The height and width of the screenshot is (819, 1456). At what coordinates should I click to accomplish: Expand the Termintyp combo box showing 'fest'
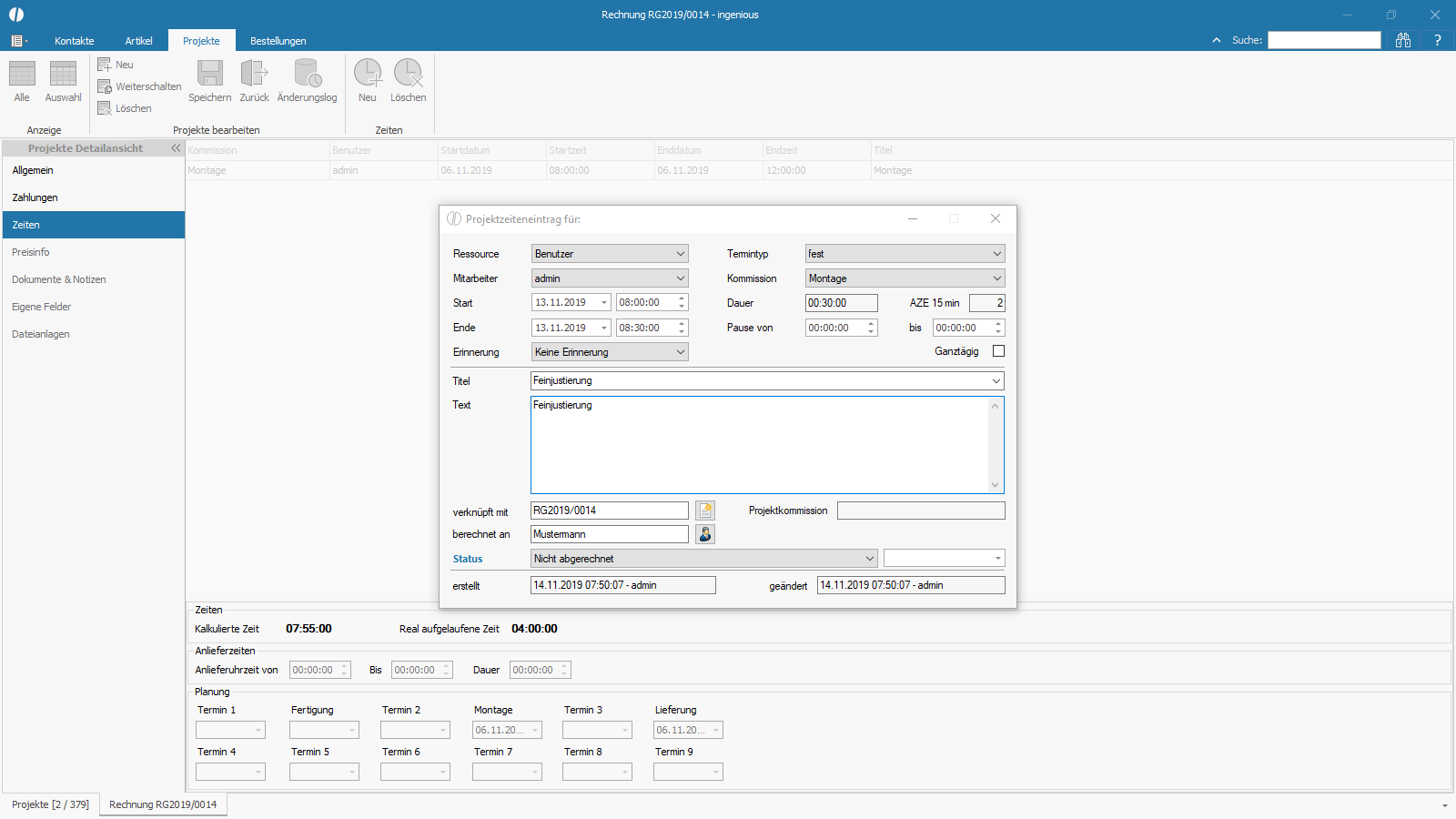(x=996, y=253)
